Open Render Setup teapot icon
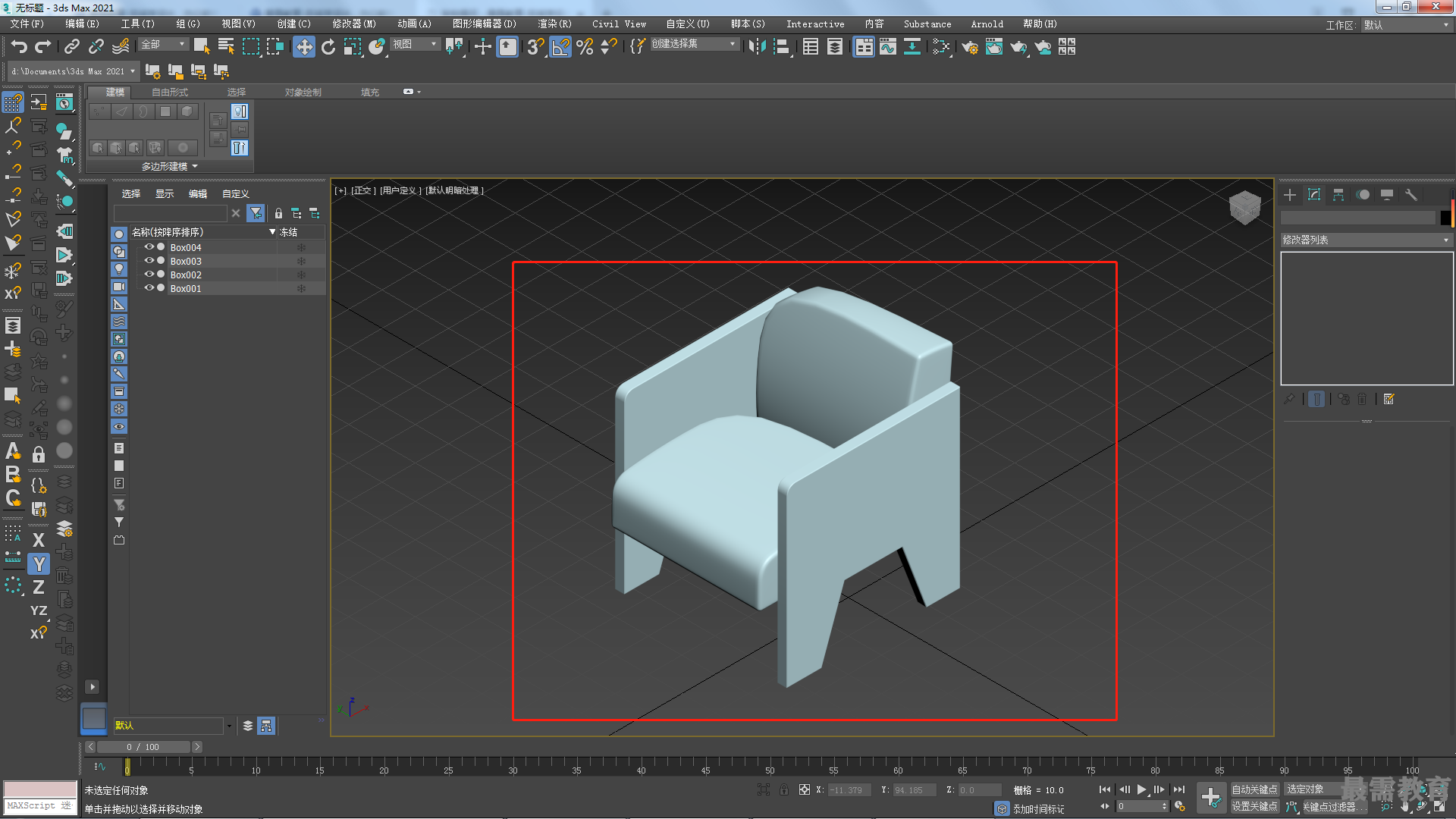1456x819 pixels. (x=970, y=47)
